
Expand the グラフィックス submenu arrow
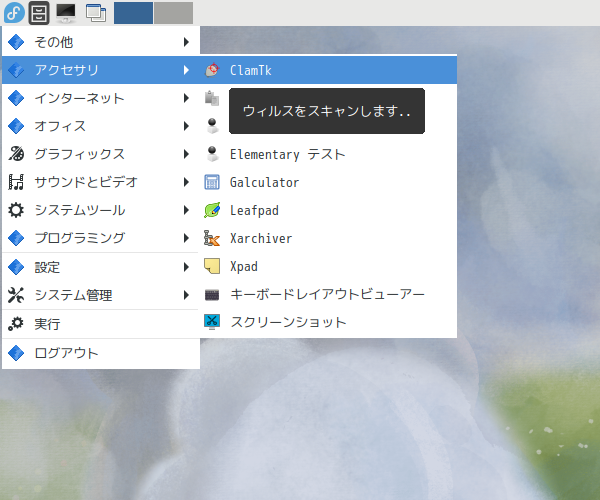tap(186, 154)
